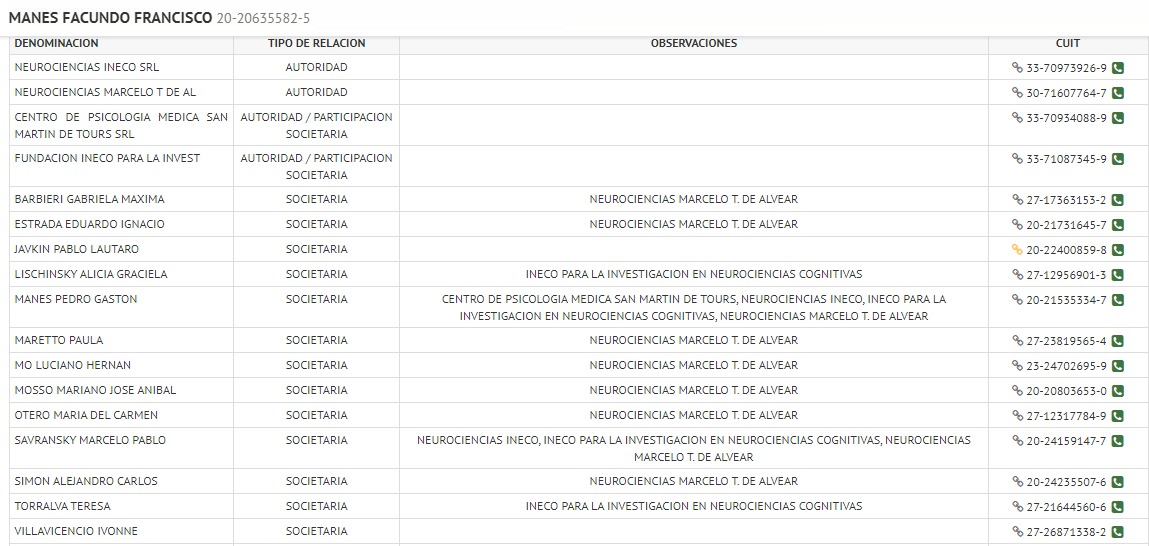Open CUIT number 30-71607764-7

click(1066, 93)
